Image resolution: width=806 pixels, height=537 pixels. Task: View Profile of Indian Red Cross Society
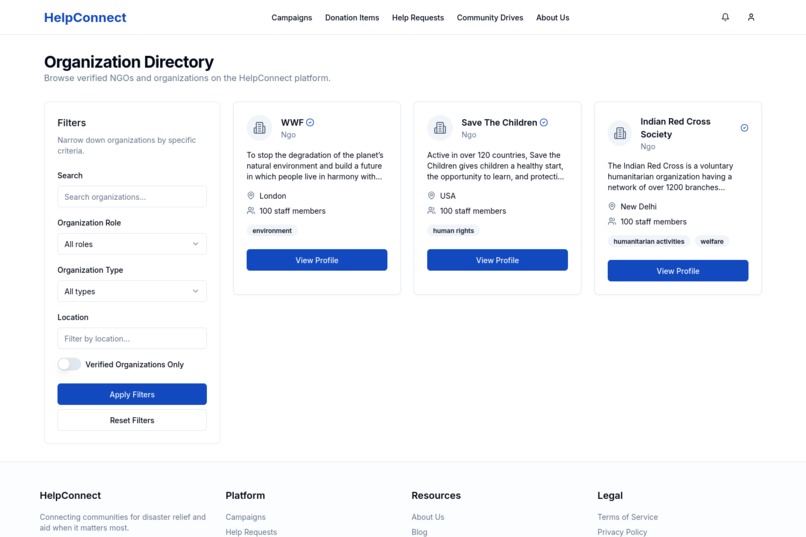click(677, 271)
